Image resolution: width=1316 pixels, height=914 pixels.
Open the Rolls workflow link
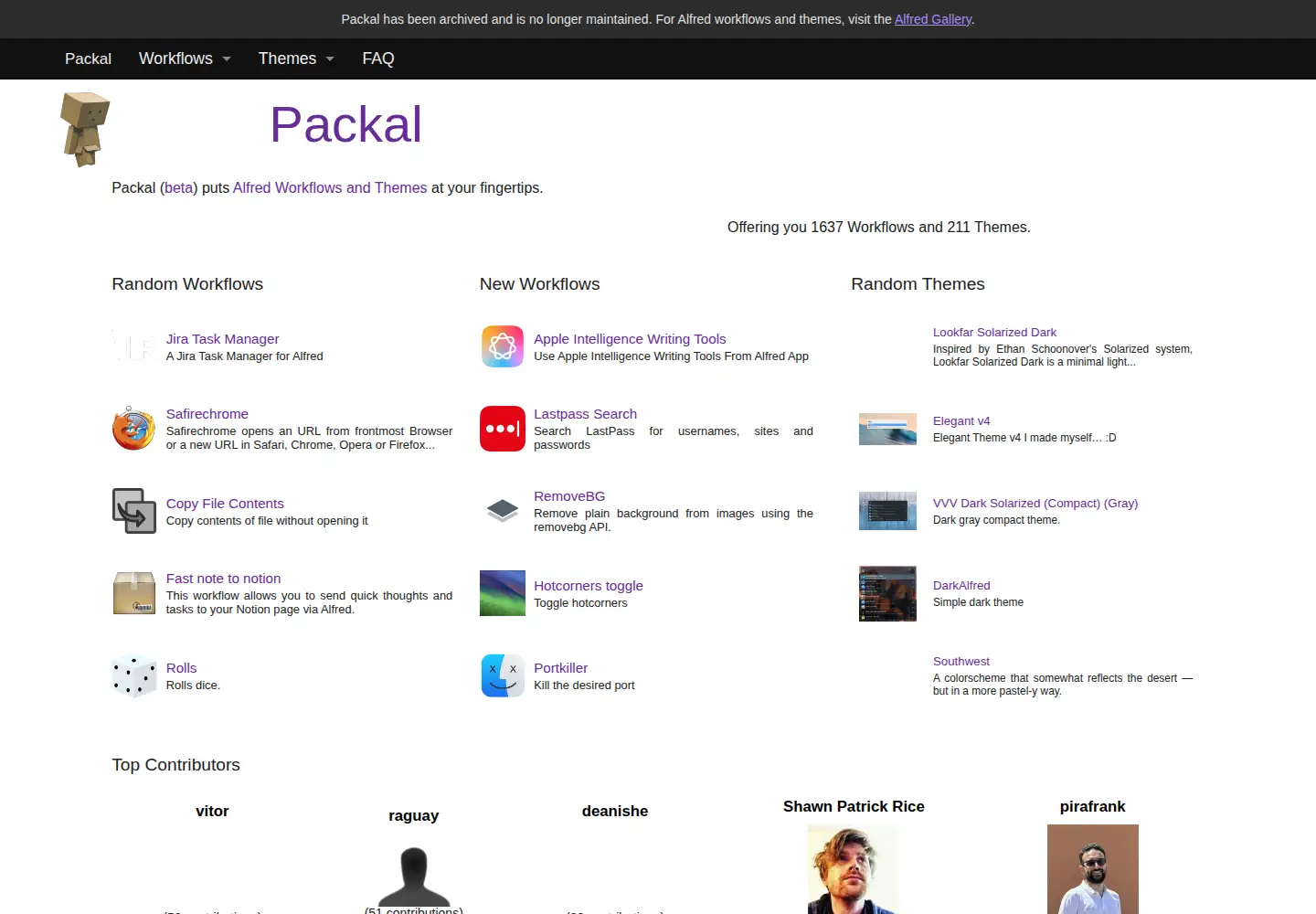[181, 668]
